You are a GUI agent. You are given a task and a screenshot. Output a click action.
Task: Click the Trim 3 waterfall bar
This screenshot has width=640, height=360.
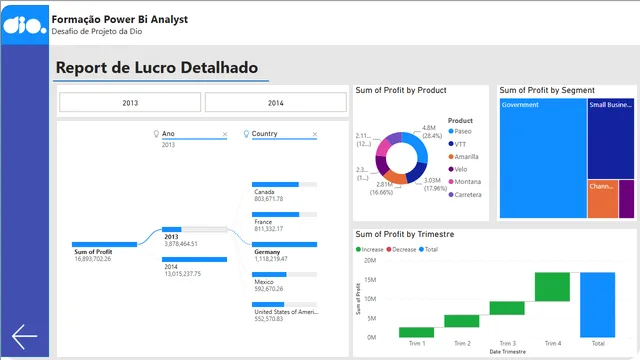[x=507, y=308]
